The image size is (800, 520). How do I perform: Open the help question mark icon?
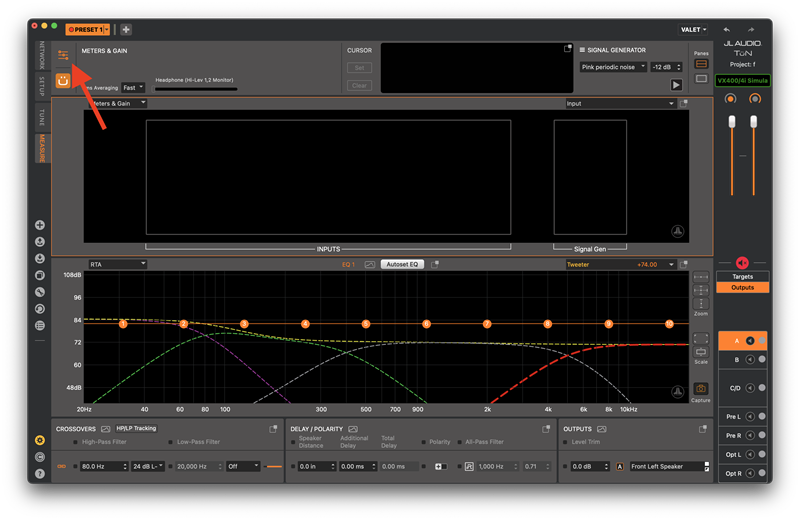point(40,474)
